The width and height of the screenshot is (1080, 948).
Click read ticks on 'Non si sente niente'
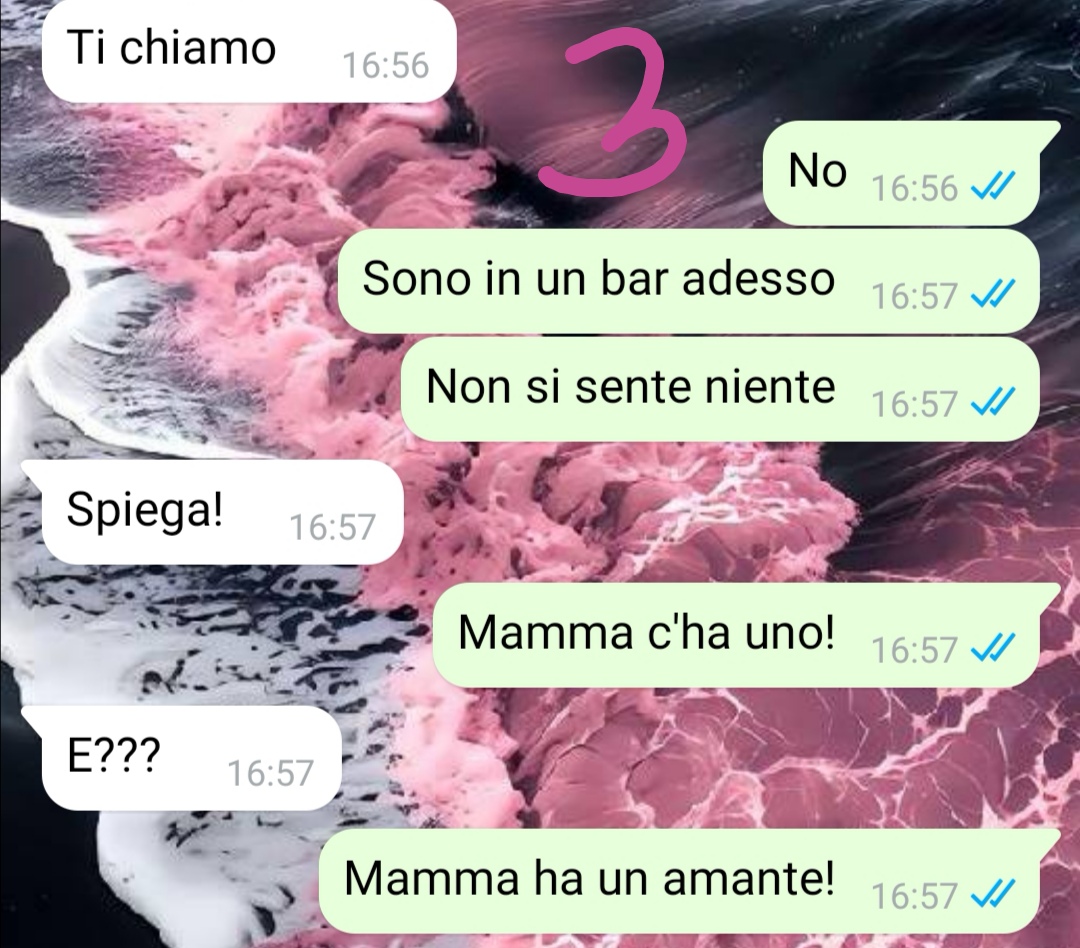tap(993, 403)
